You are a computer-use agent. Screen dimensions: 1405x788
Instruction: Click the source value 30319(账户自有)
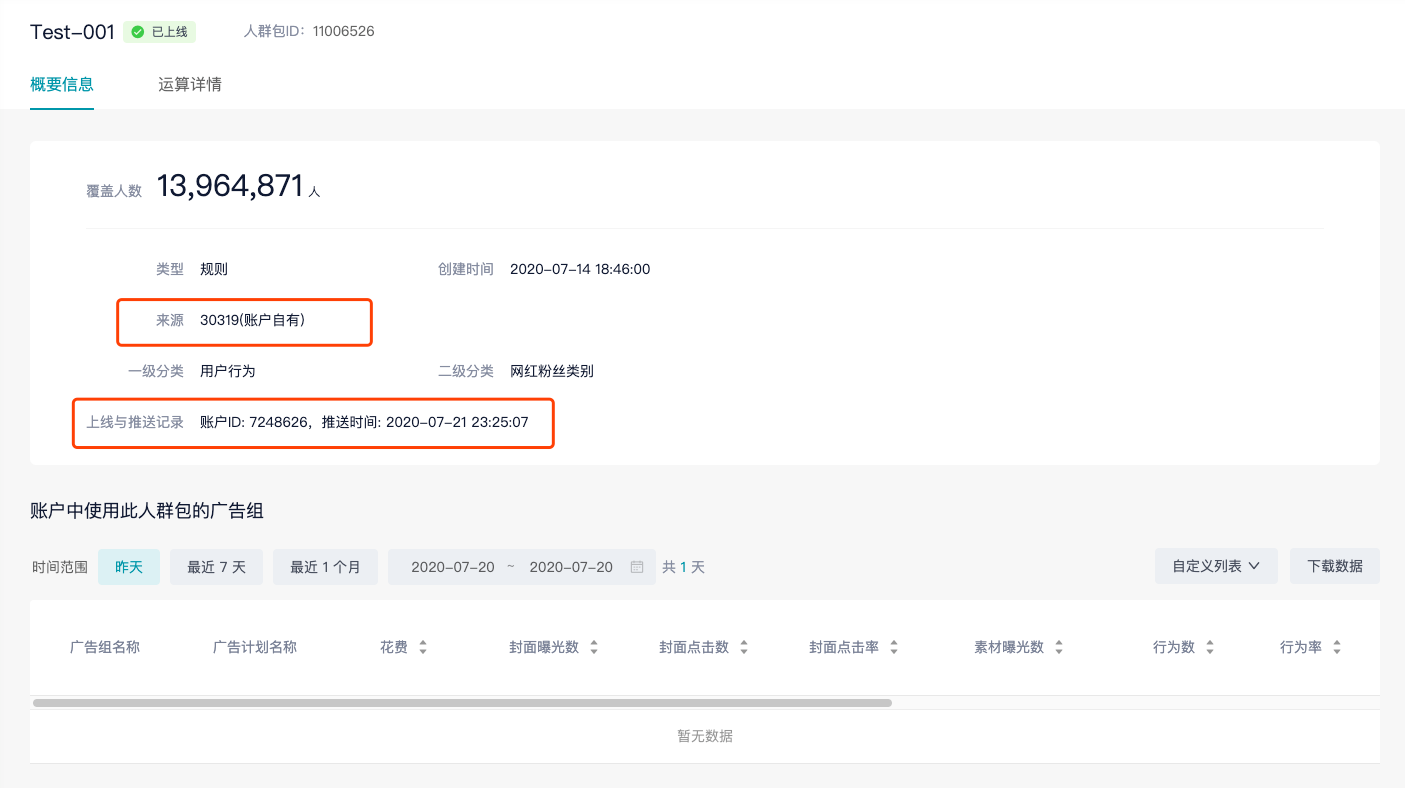(252, 320)
